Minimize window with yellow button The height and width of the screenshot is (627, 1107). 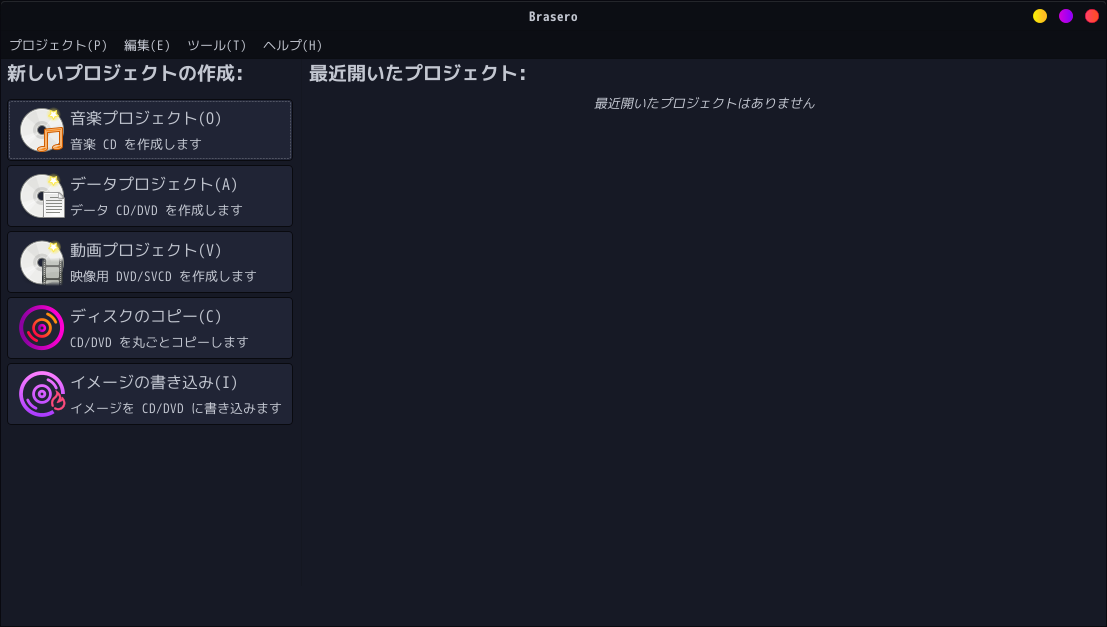1040,16
